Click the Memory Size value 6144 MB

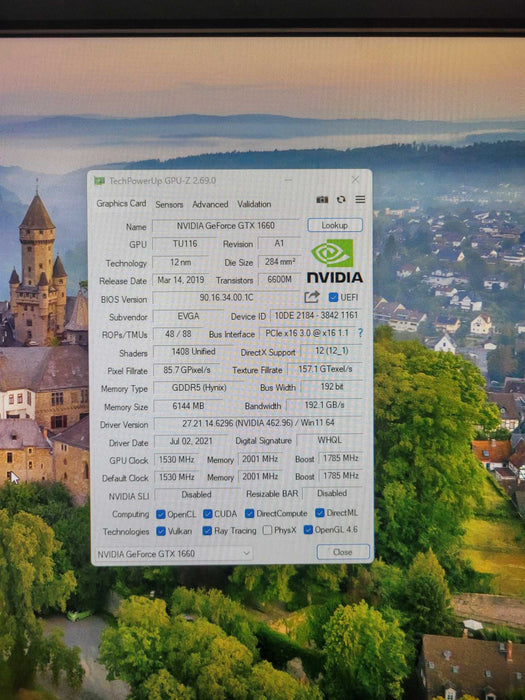(188, 406)
